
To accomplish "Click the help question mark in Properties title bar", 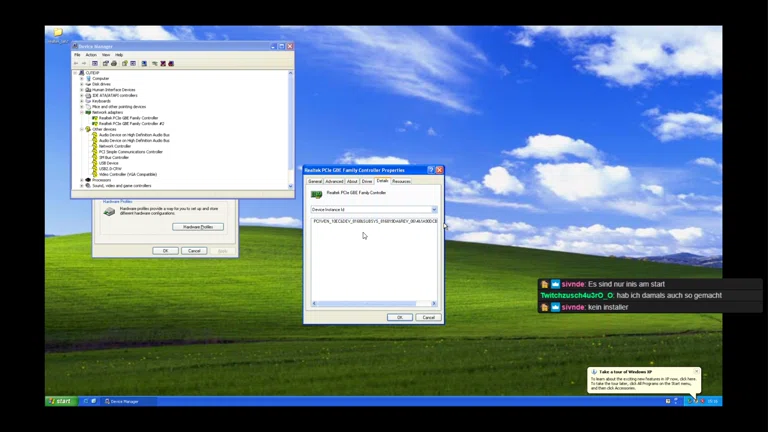I will (431, 170).
